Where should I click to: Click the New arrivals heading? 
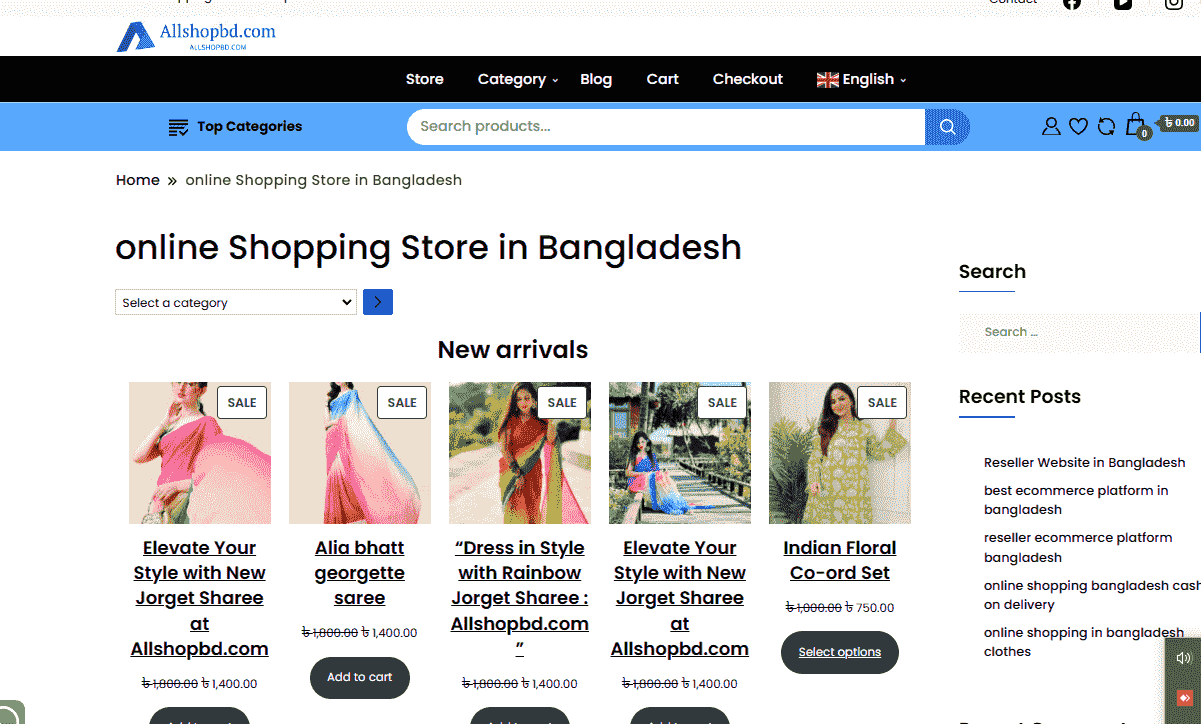click(513, 350)
